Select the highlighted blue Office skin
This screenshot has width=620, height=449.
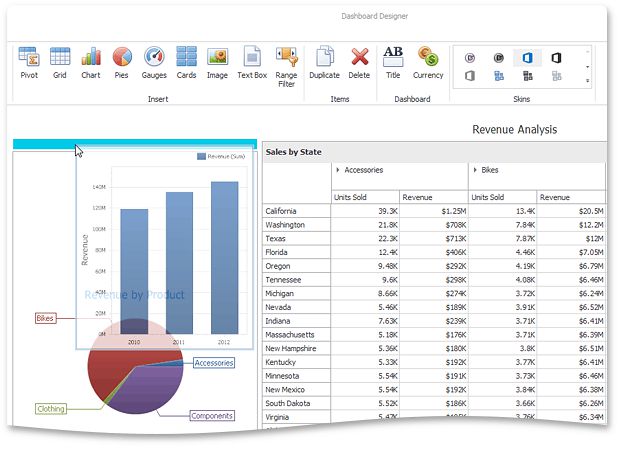(x=527, y=58)
